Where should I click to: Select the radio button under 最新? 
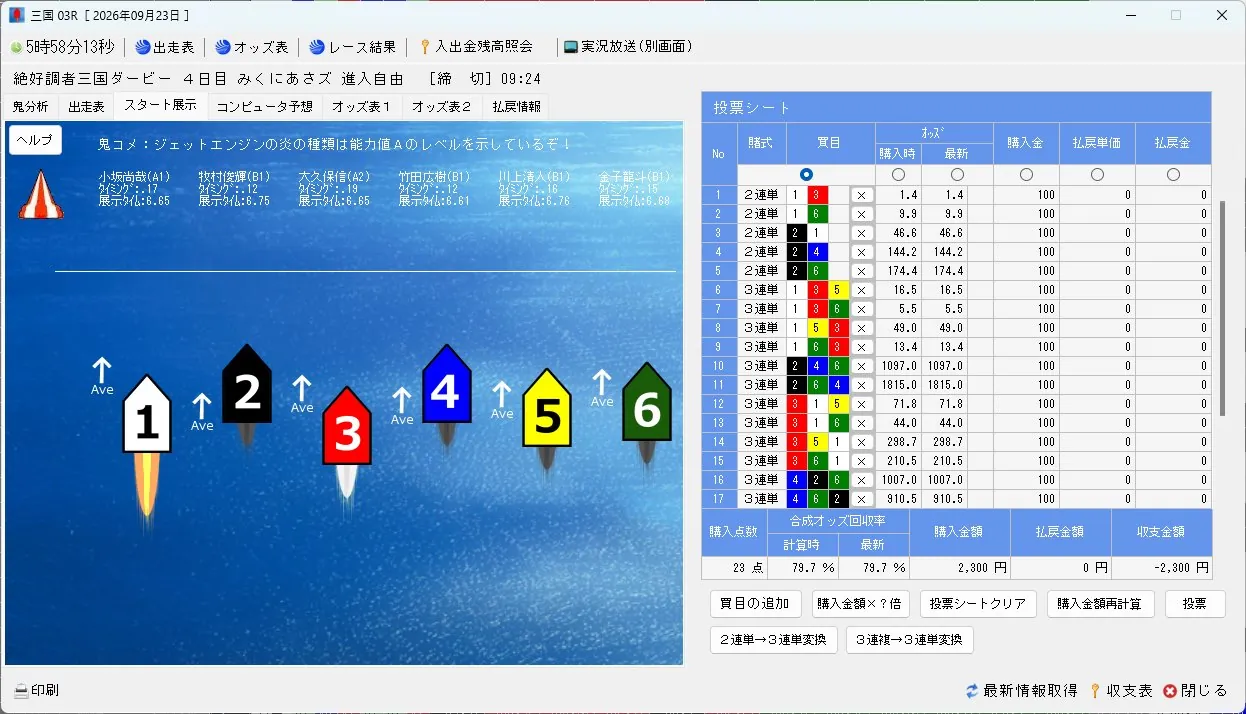coord(957,175)
